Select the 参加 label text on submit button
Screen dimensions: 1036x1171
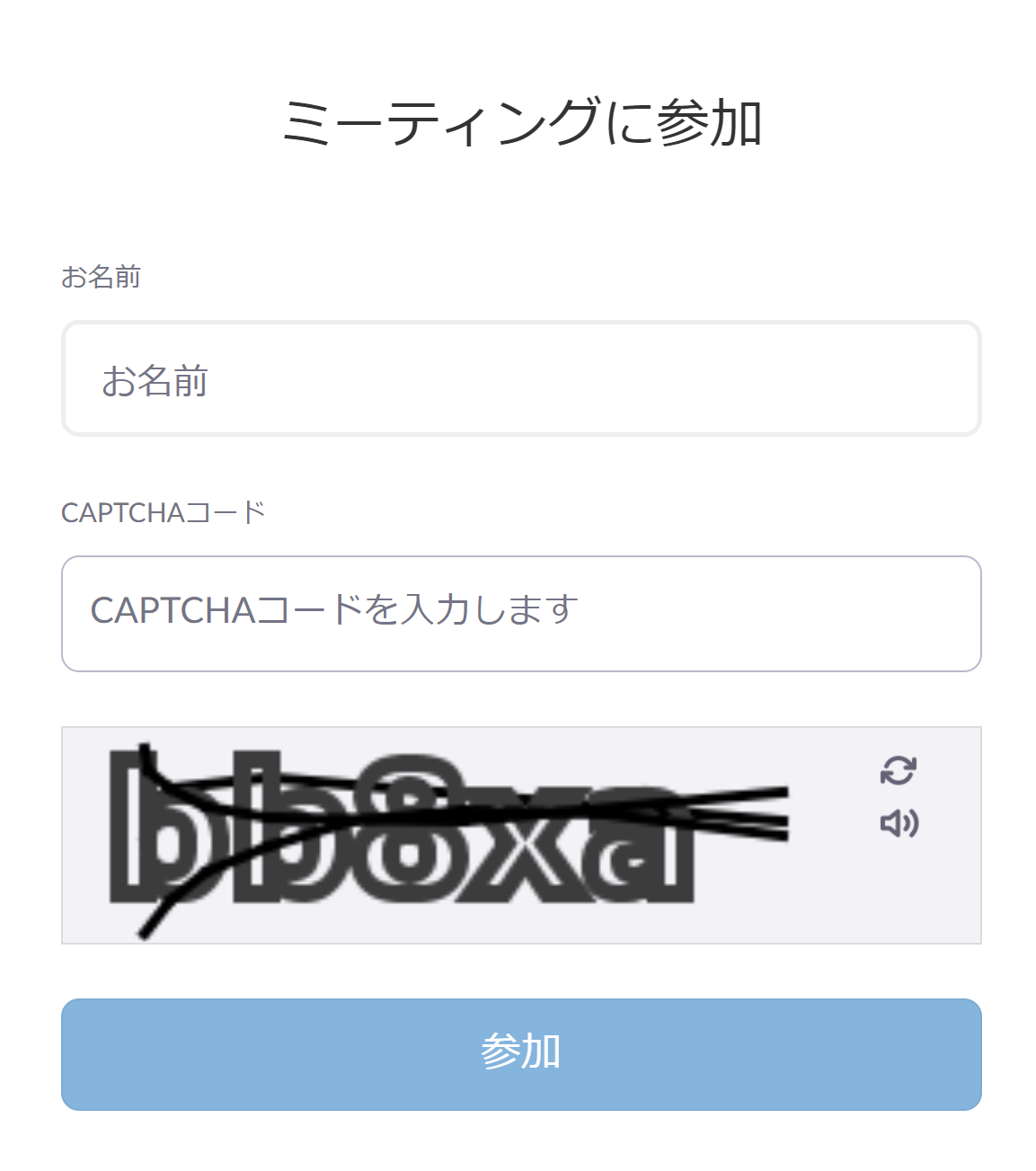(521, 1051)
